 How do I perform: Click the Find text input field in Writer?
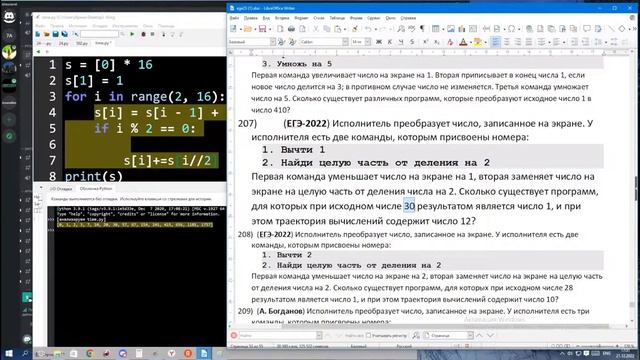(x=277, y=336)
